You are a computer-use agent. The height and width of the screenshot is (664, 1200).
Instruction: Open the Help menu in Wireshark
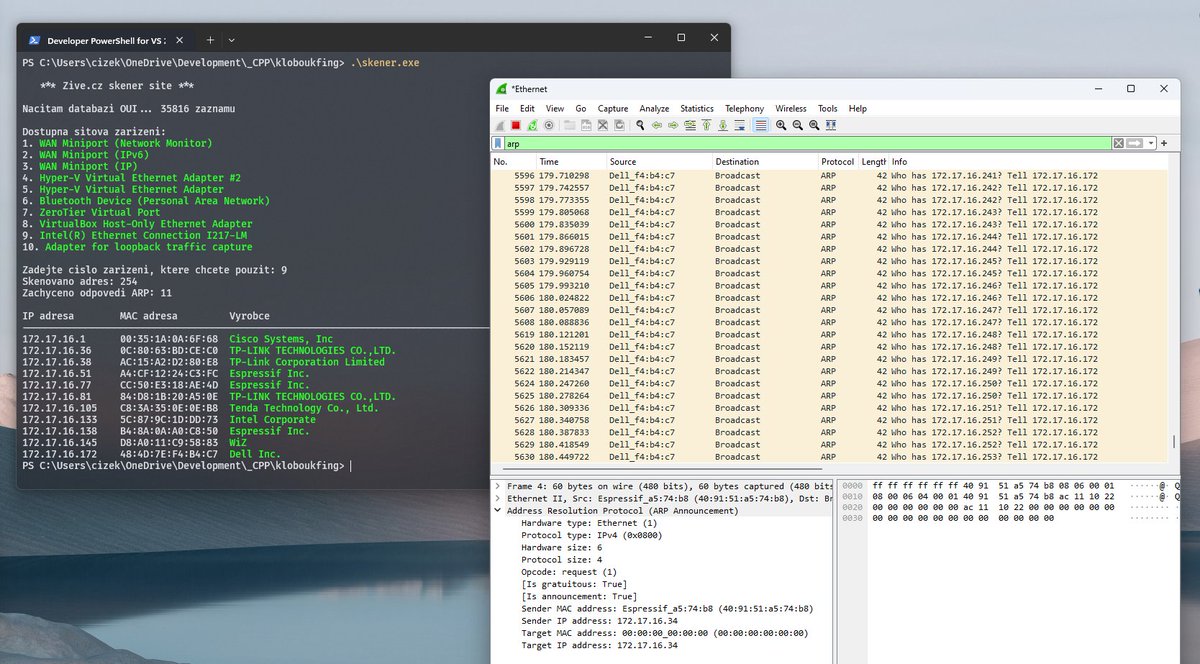click(x=857, y=108)
